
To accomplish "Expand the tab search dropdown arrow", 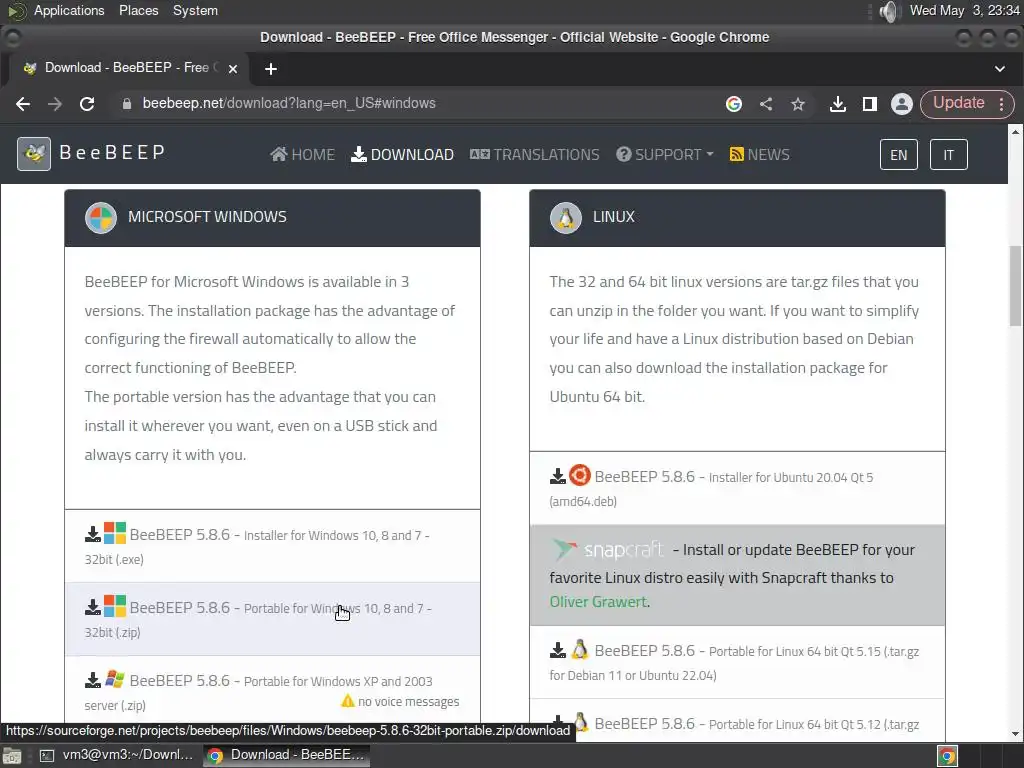I will pyautogui.click(x=1000, y=69).
